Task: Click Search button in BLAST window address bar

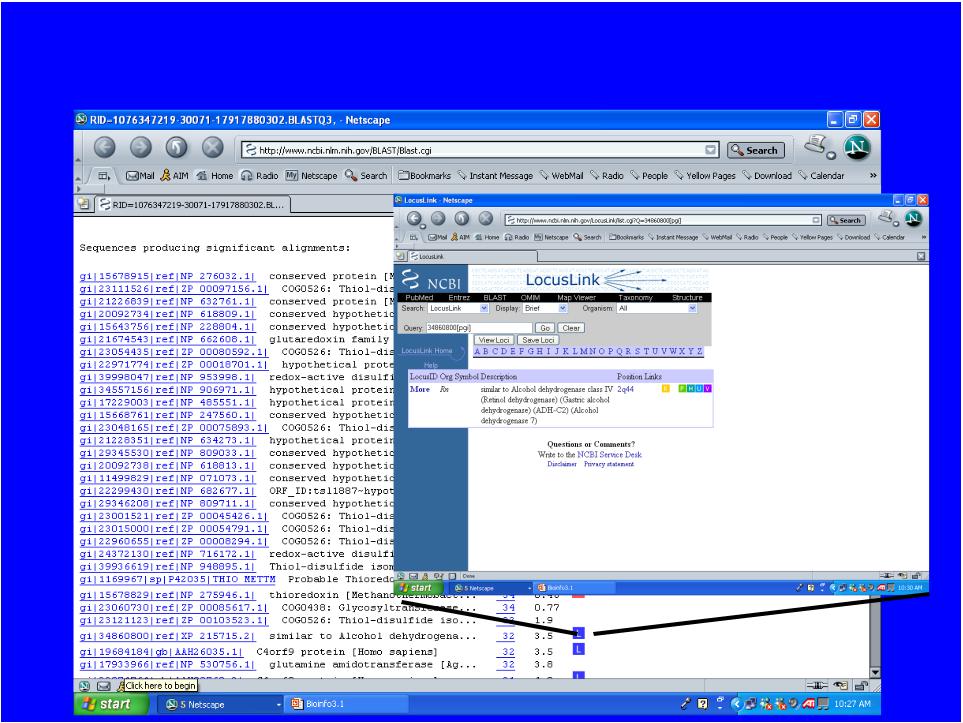Action: pos(756,150)
